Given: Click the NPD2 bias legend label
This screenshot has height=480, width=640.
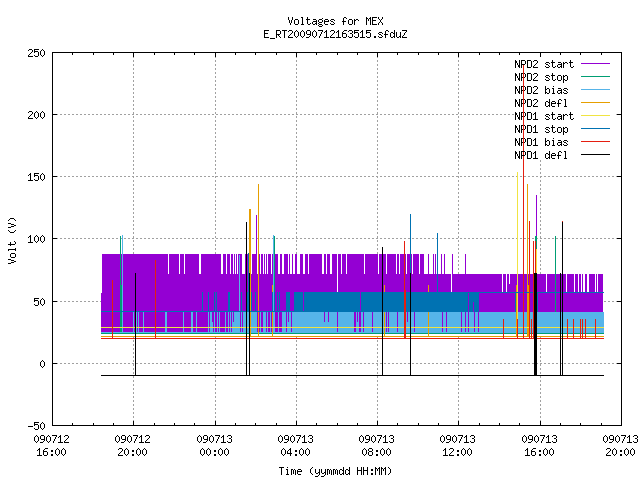Looking at the screenshot, I should 541,90.
